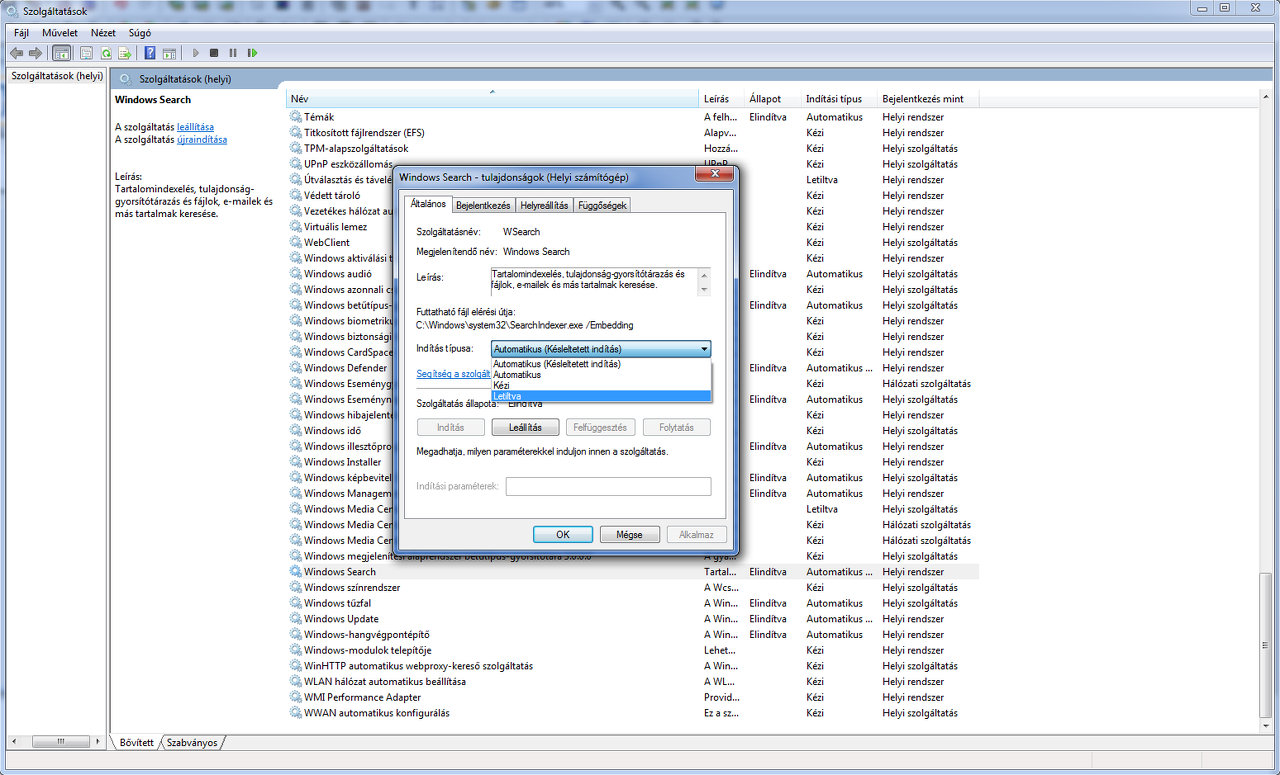Stop the service with the square toolbar icon

214,53
